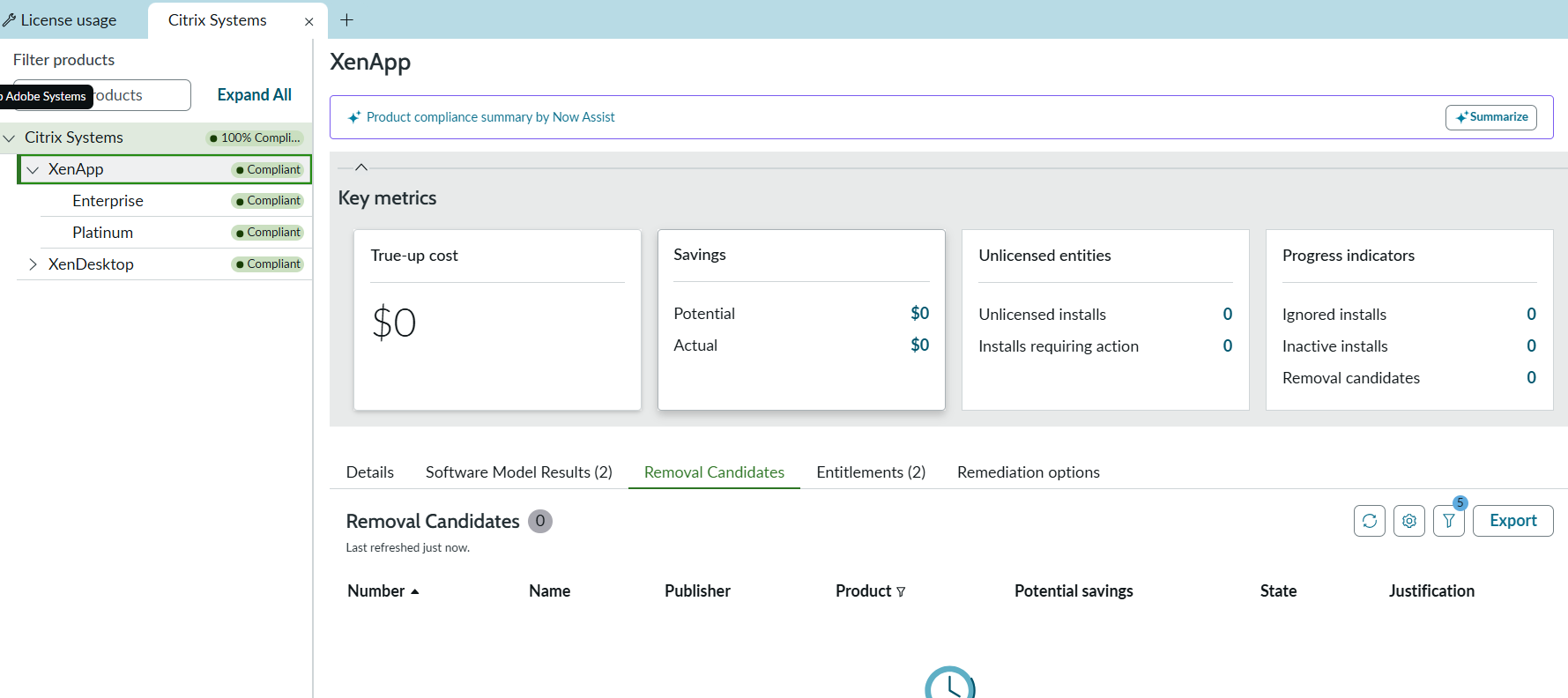1568x698 pixels.
Task: Collapse the Key metrics section
Action: pos(360,167)
